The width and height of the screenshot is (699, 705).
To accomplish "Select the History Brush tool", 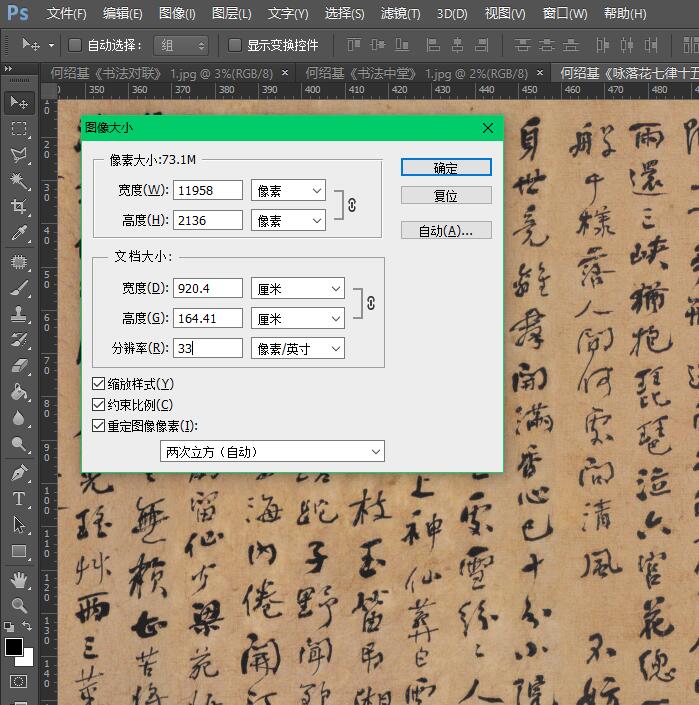I will 19,340.
